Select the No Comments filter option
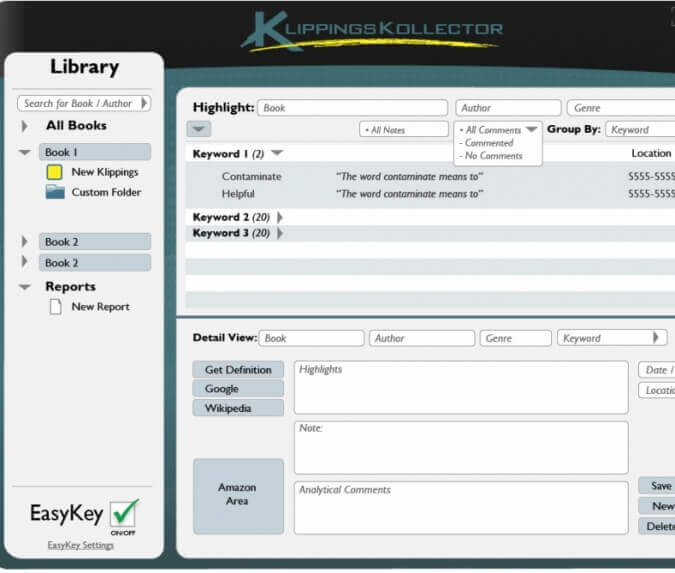Viewport: 675px width, 573px height. click(493, 156)
